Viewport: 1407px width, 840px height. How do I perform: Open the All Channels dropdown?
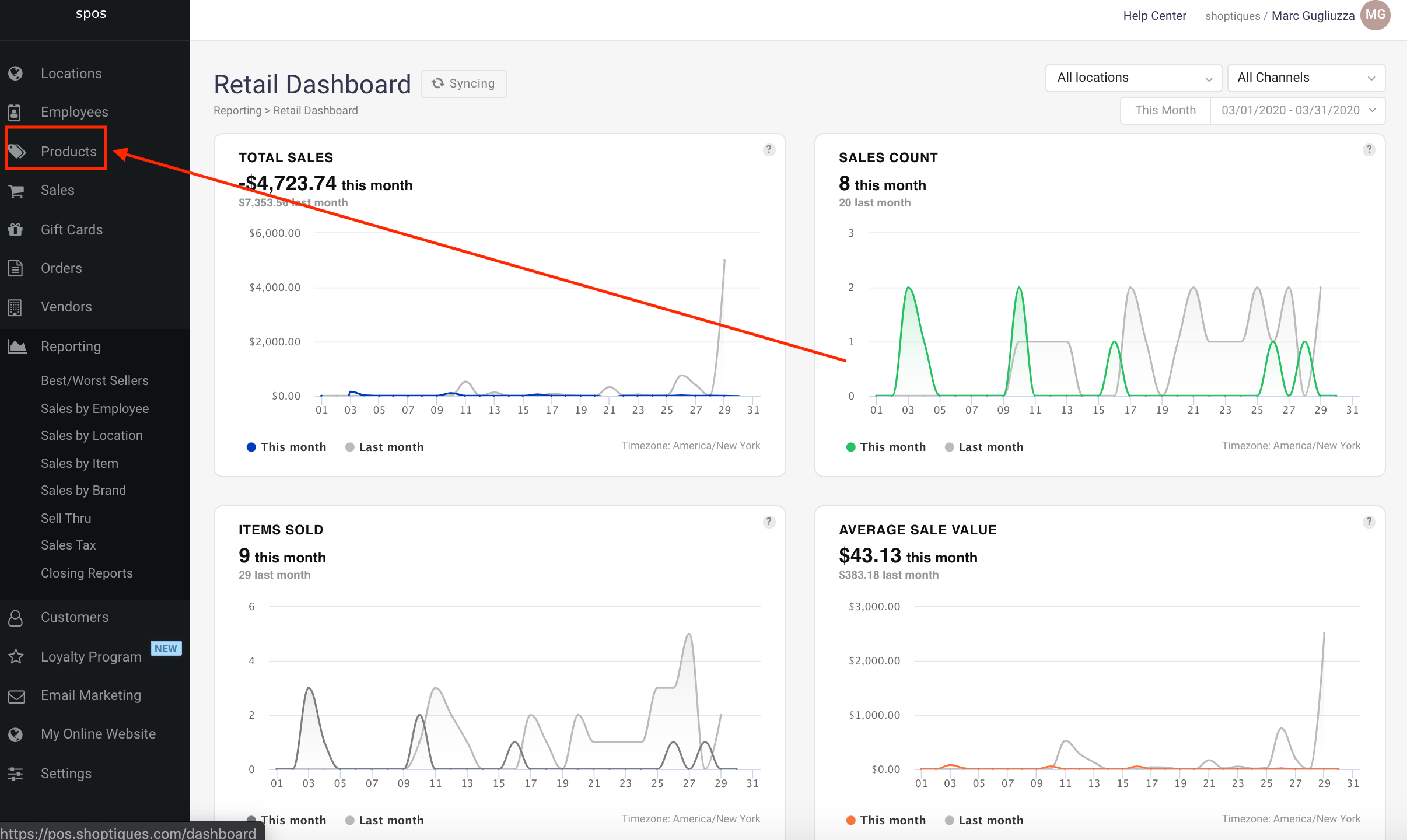[x=1306, y=78]
